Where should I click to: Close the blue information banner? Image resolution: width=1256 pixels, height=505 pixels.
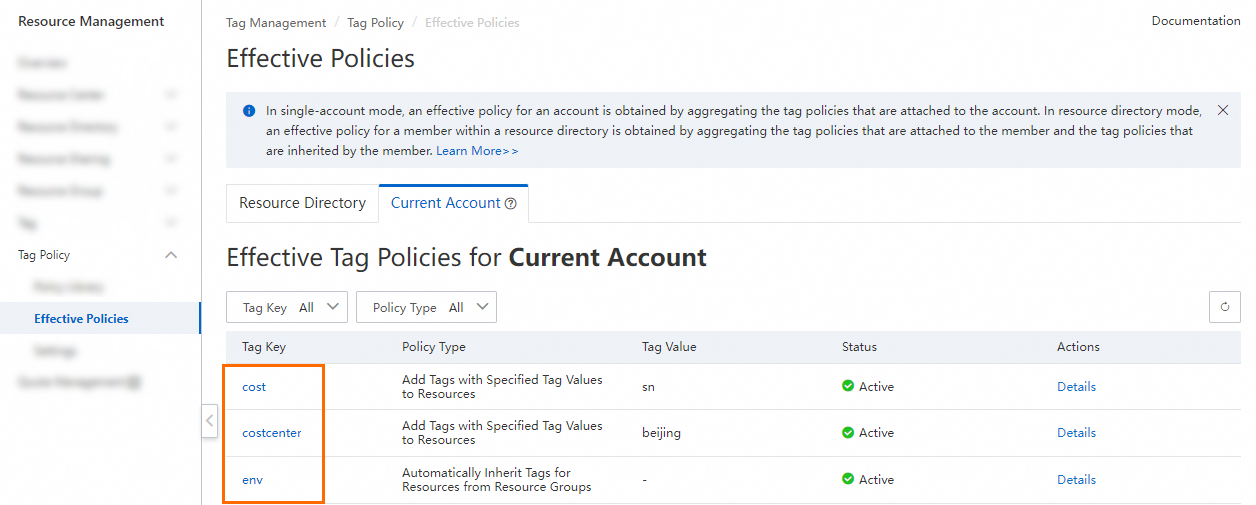click(1223, 110)
